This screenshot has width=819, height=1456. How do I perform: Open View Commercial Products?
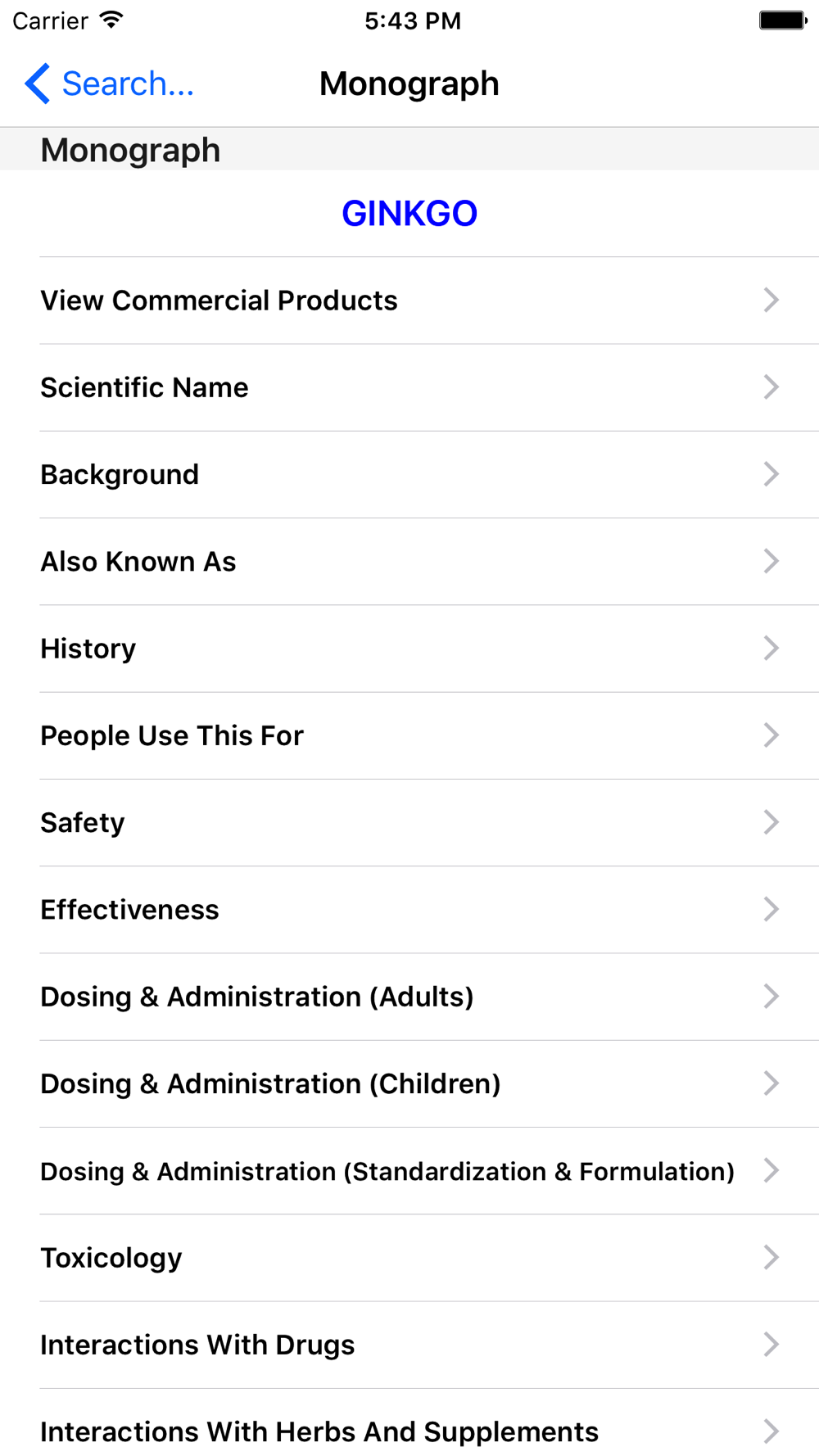[409, 301]
